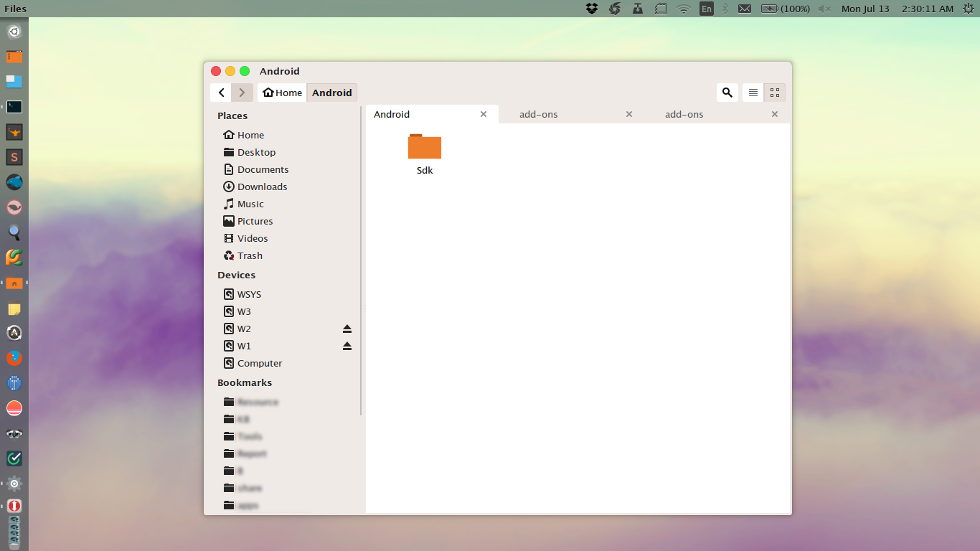Screen dimensions: 980x551
Task: Open the magnifier search dock icon
Action: point(14,232)
